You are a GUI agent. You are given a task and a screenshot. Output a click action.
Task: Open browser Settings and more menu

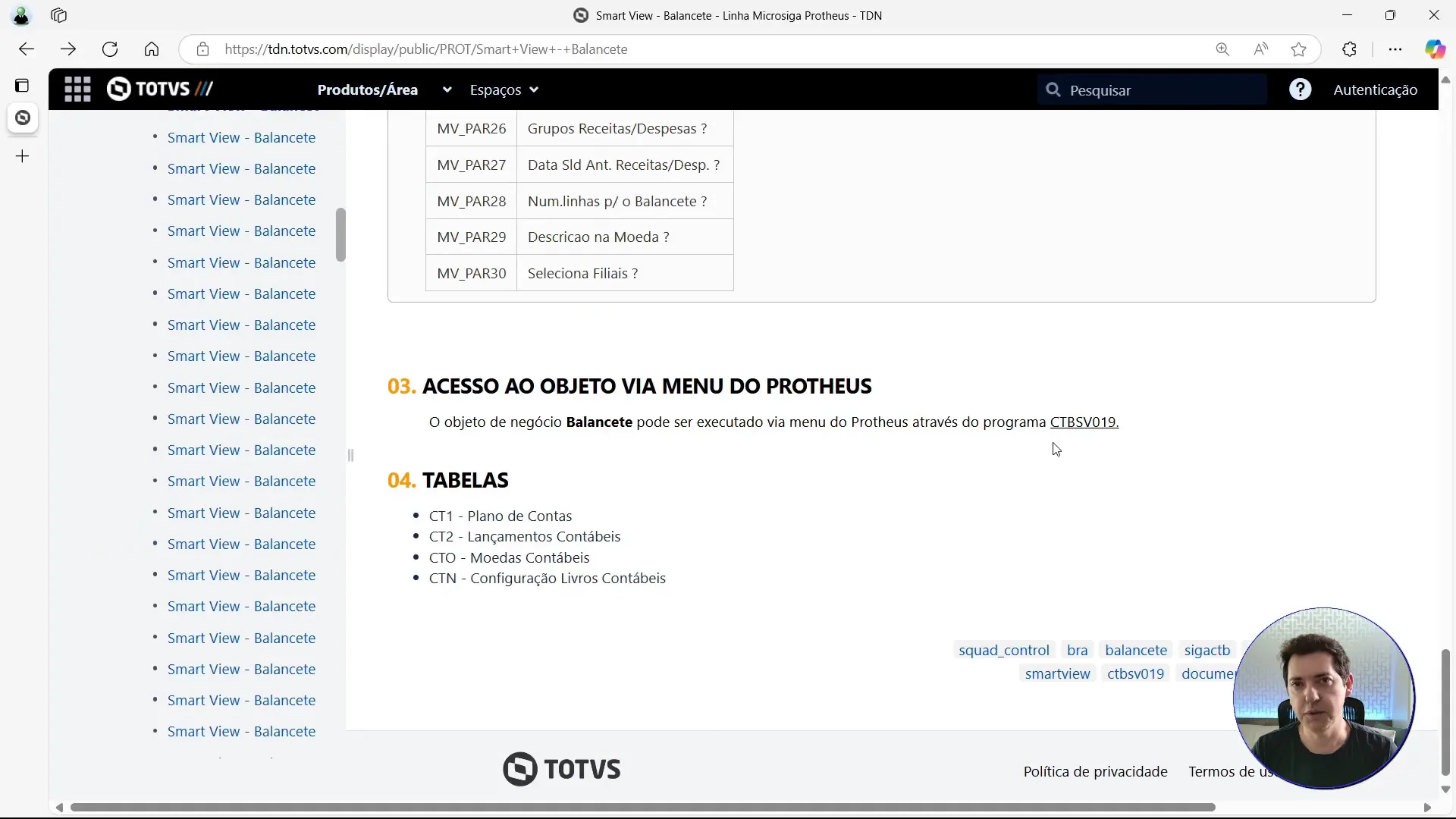tap(1395, 49)
